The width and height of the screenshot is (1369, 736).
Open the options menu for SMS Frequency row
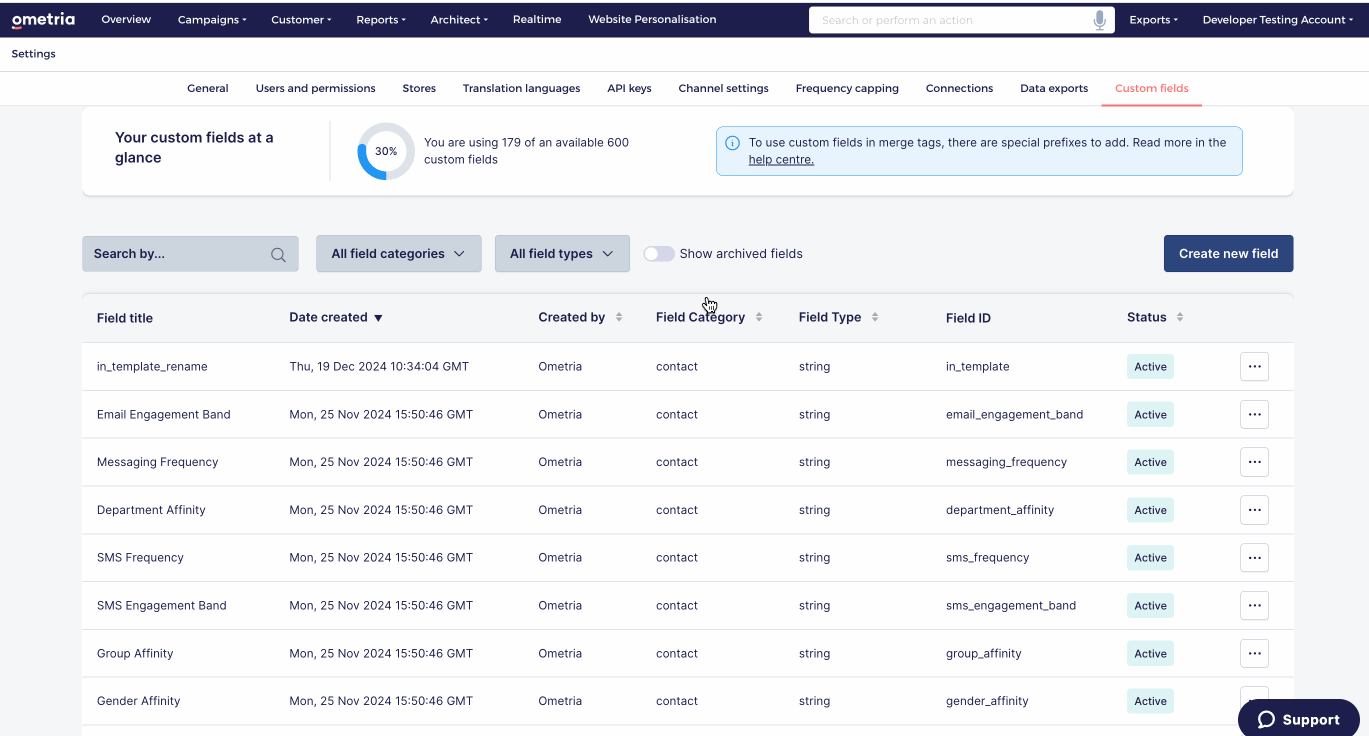point(1254,558)
